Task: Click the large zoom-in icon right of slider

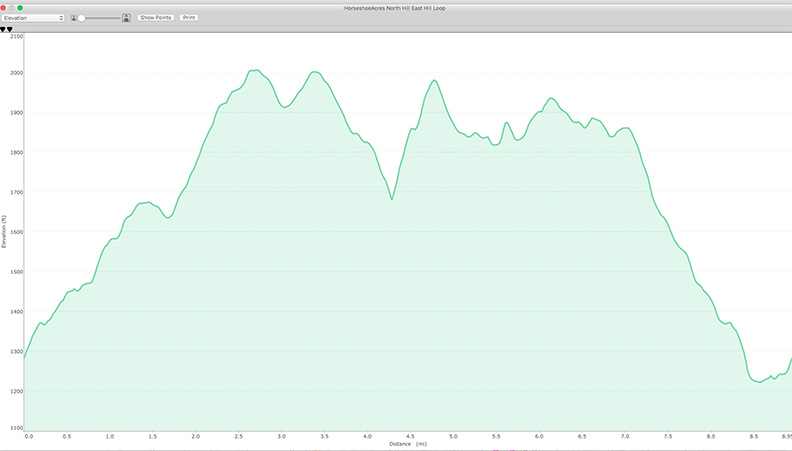Action: point(126,18)
